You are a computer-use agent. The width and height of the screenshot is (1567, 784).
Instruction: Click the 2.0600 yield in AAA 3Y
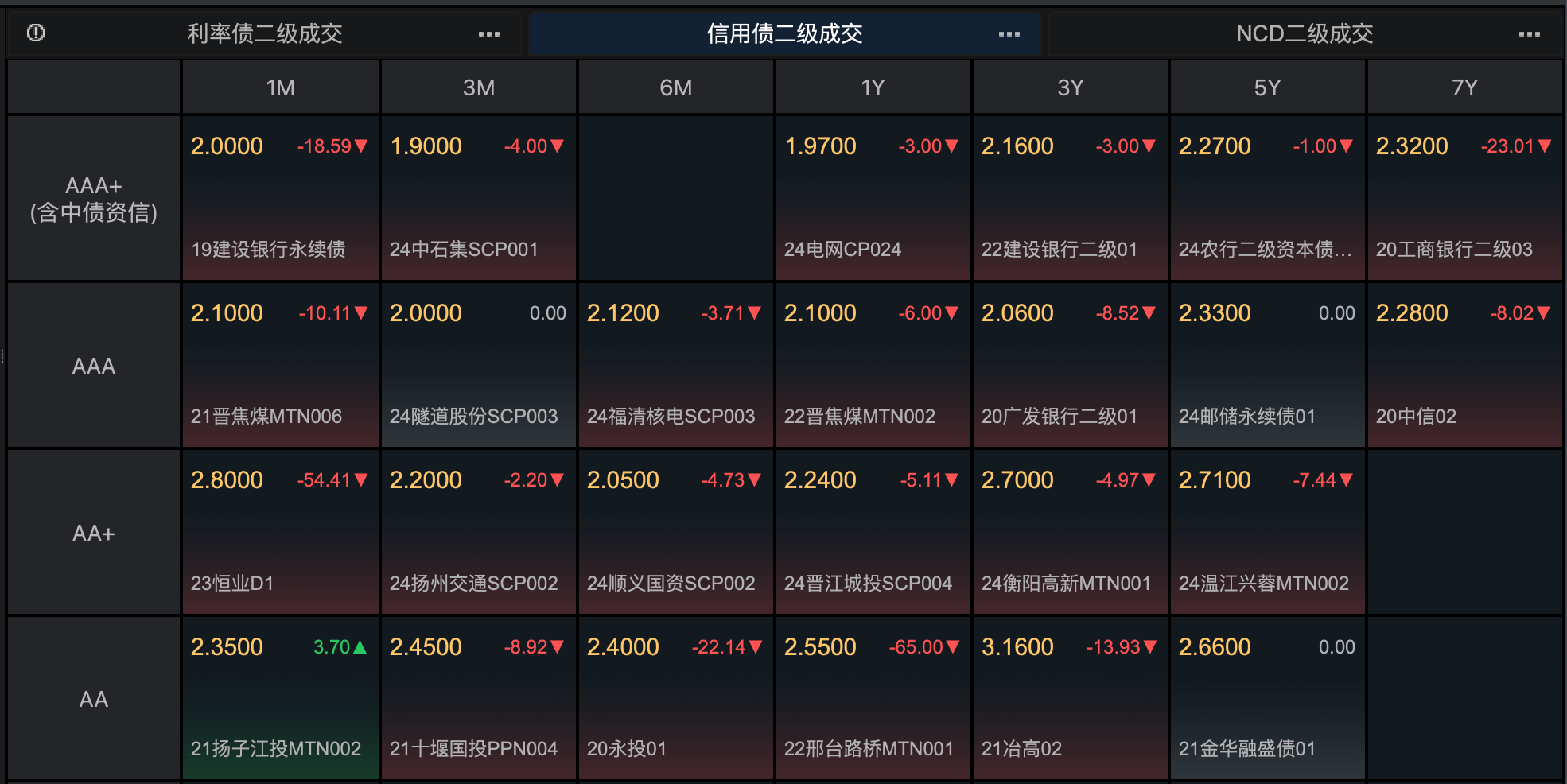tap(1017, 313)
